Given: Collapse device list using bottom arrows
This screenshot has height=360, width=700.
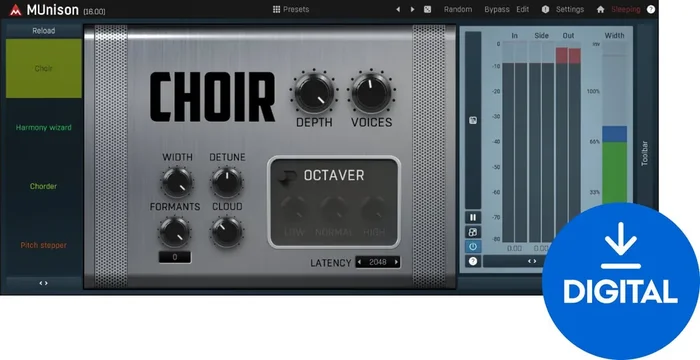Looking at the screenshot, I should 43,283.
